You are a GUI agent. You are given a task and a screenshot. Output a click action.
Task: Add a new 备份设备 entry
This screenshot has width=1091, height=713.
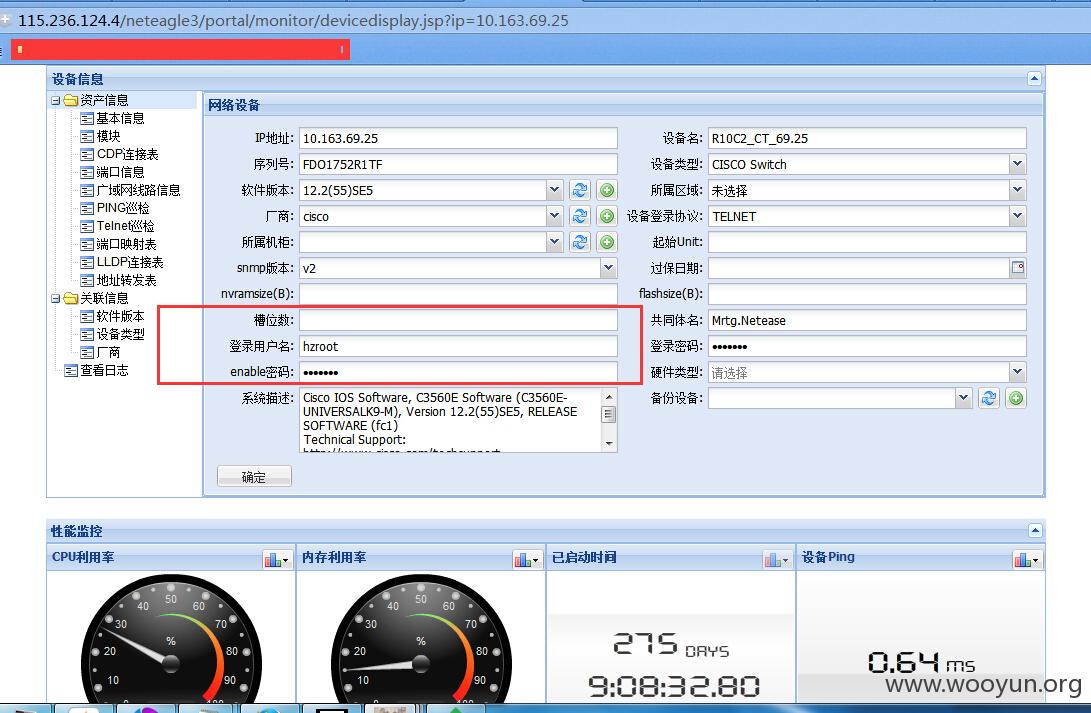click(1016, 398)
